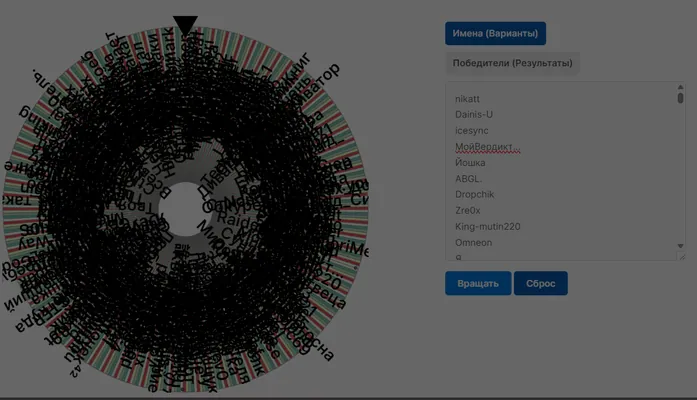
Task: Open the Имена (Варианты) tab
Action: tap(495, 33)
